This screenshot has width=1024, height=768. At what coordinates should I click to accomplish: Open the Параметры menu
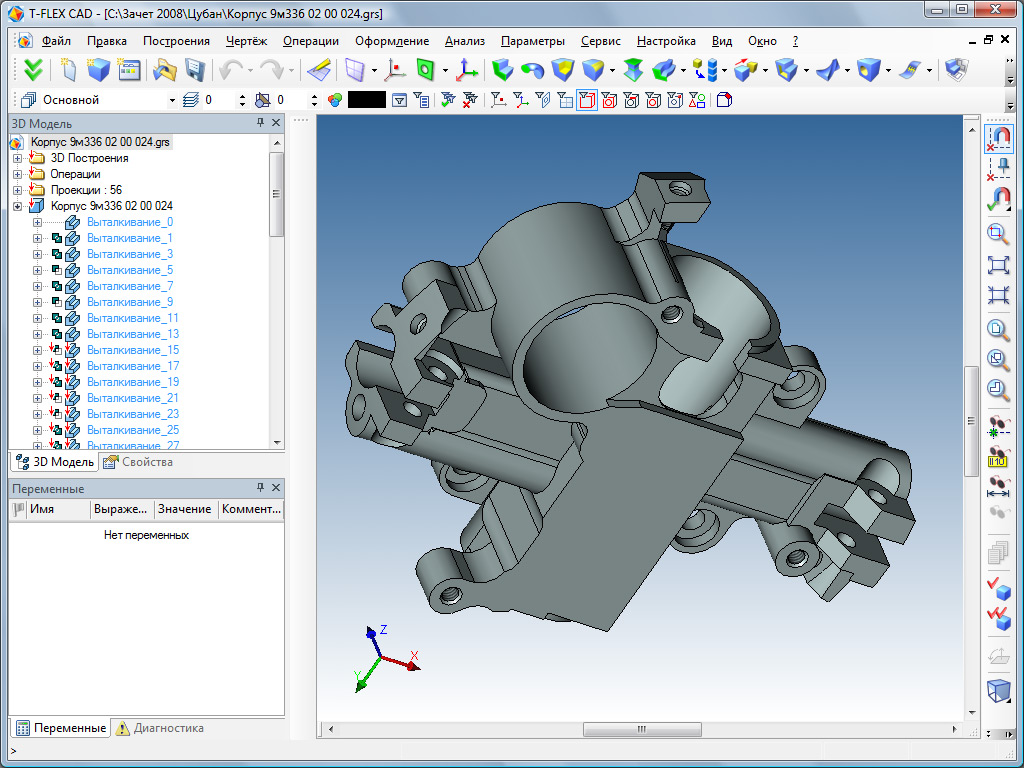click(x=532, y=40)
